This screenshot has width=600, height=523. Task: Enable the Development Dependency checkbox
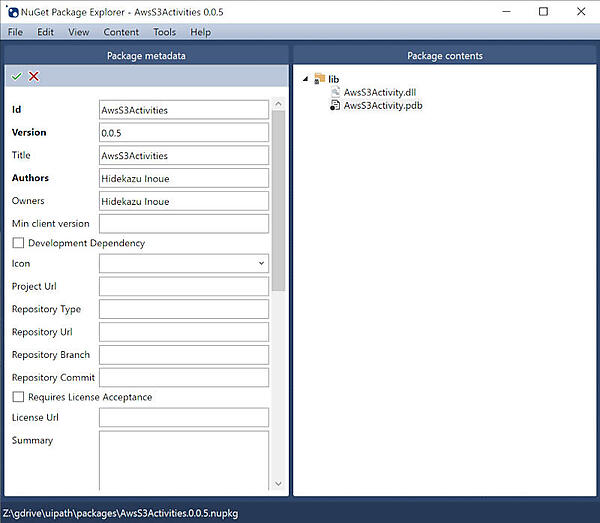(x=18, y=243)
